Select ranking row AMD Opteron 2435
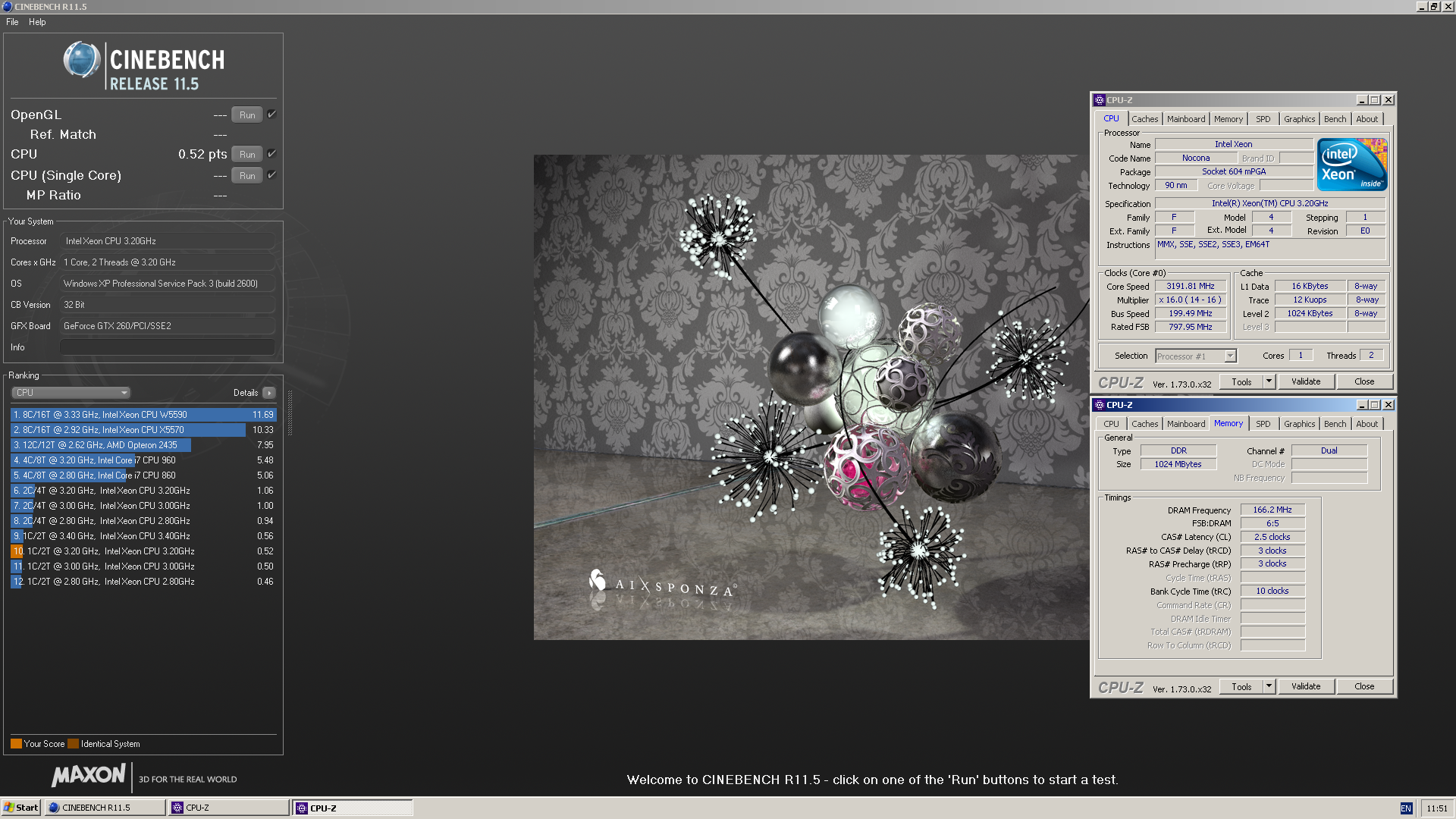 point(143,445)
